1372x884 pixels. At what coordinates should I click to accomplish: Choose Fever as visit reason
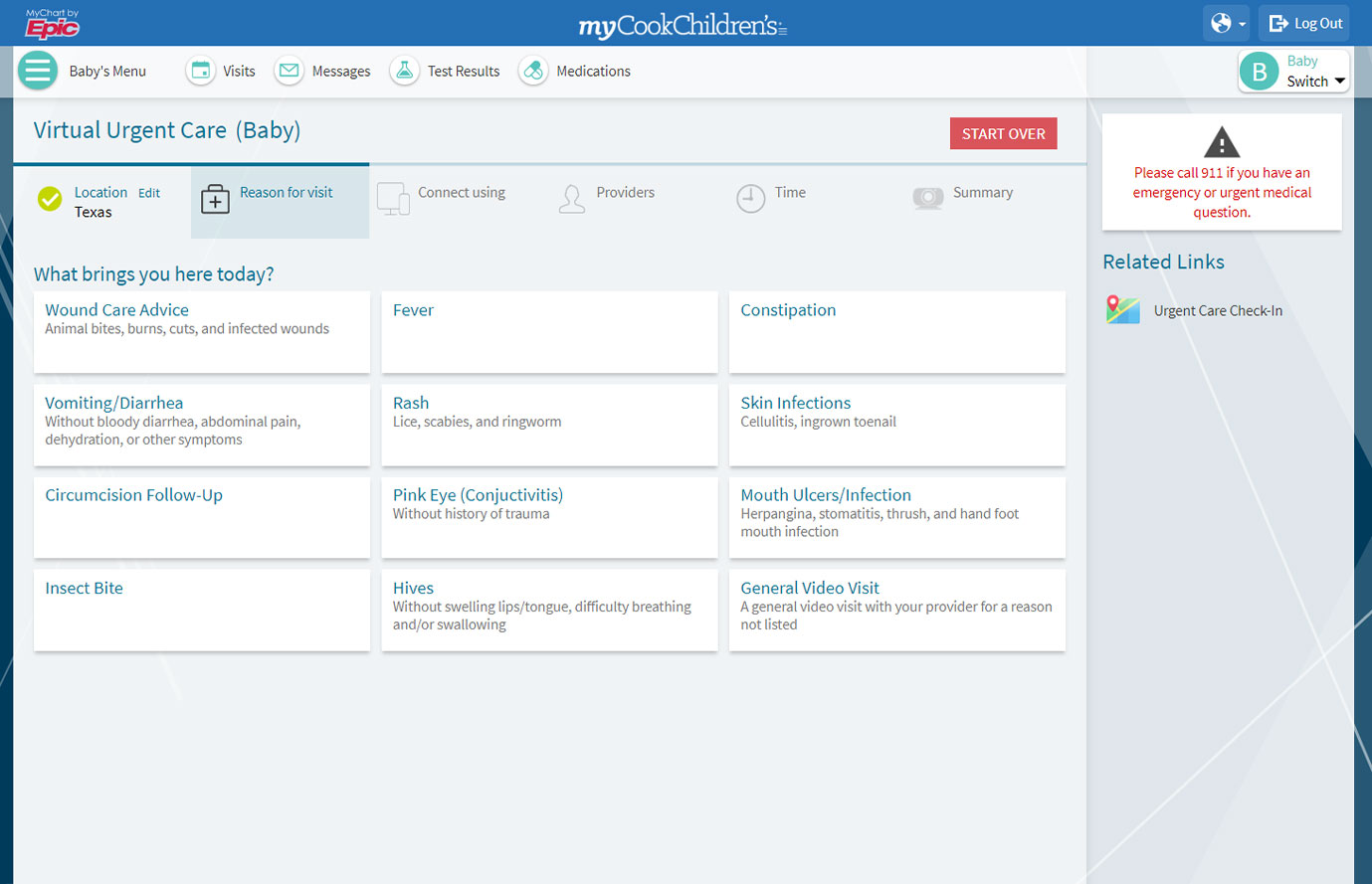click(x=549, y=332)
